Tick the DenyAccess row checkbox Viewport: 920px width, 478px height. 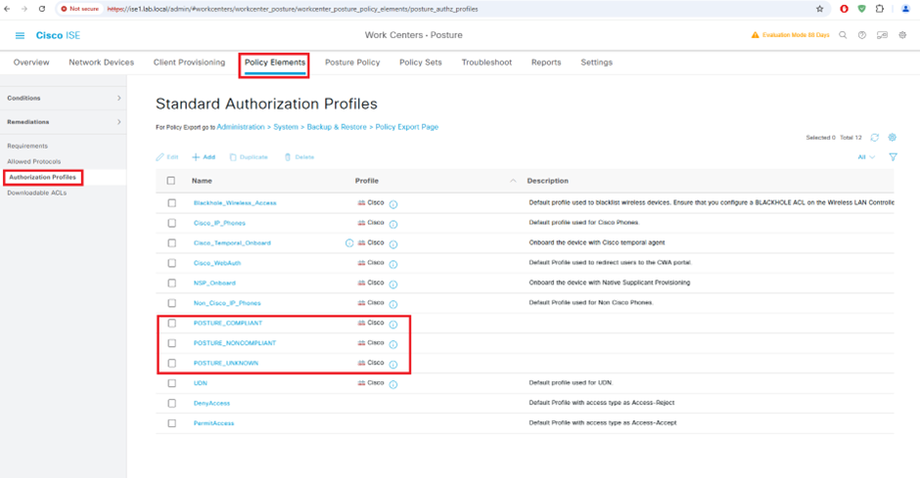(x=172, y=403)
